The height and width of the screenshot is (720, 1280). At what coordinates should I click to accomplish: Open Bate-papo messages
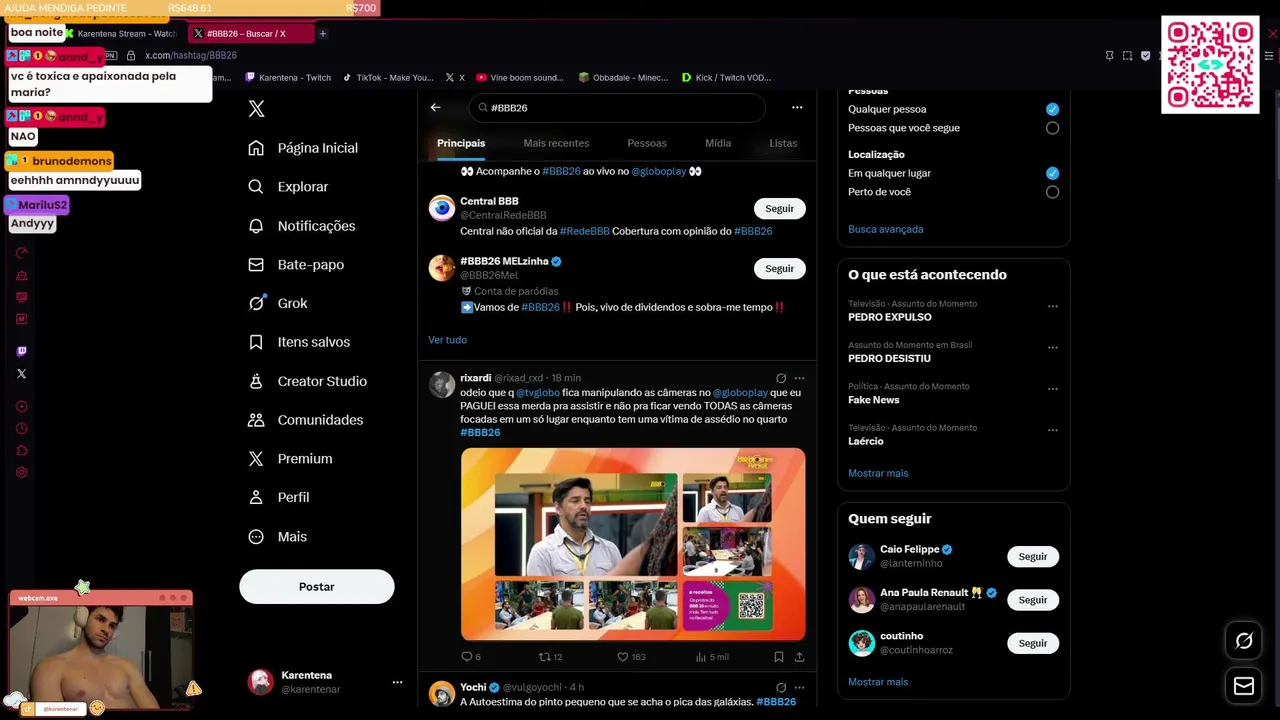pyautogui.click(x=296, y=265)
